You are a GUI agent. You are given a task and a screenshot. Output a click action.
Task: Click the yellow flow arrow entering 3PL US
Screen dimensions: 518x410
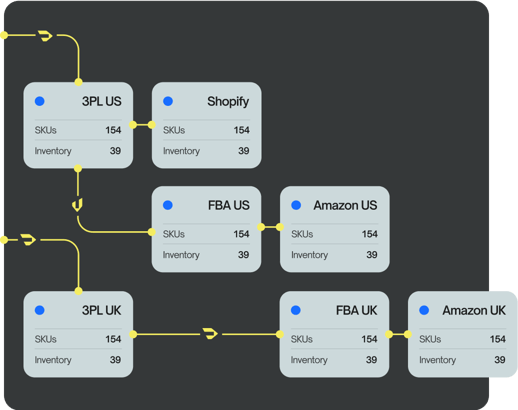(45, 35)
